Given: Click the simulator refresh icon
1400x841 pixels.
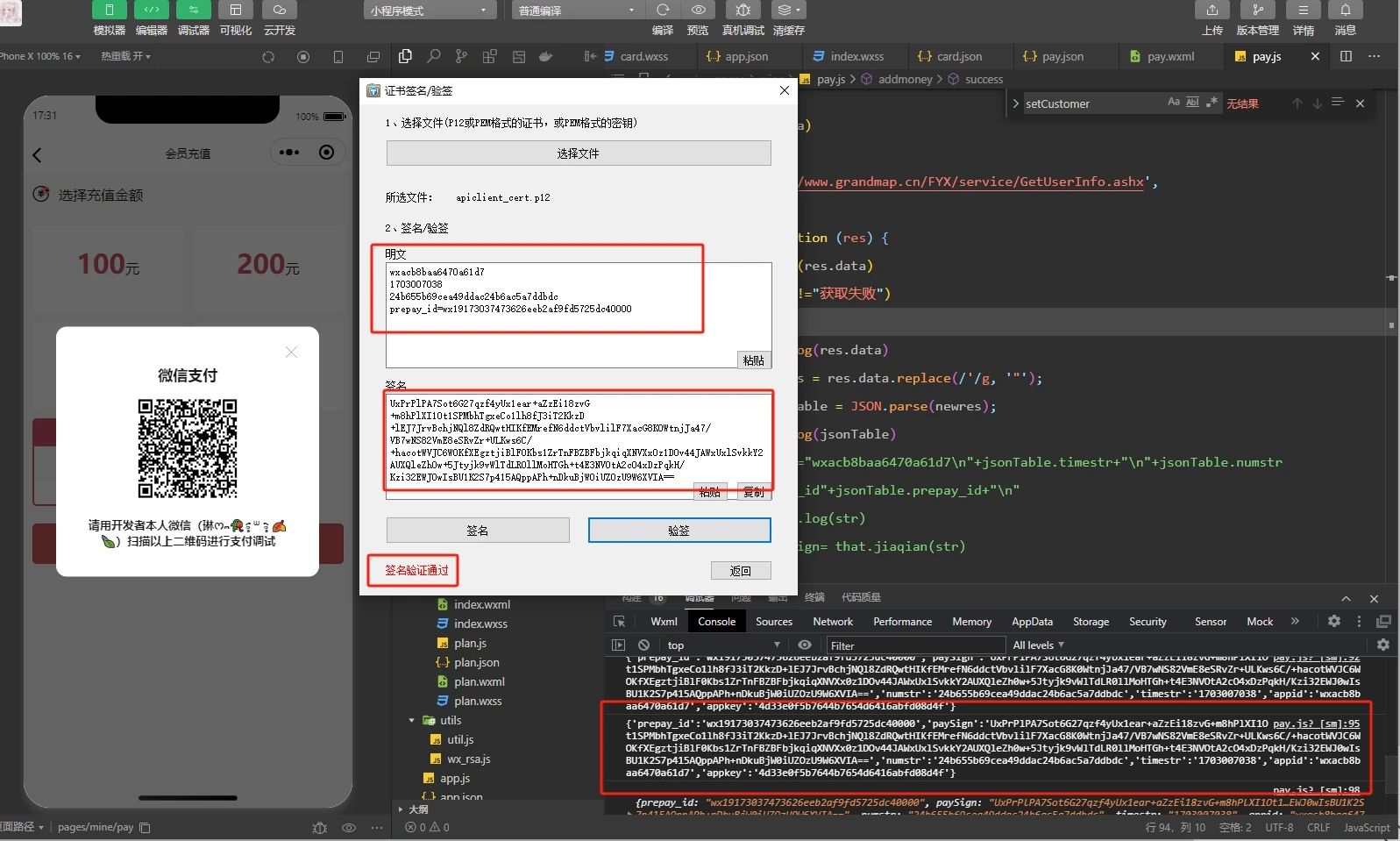Looking at the screenshot, I should [268, 57].
